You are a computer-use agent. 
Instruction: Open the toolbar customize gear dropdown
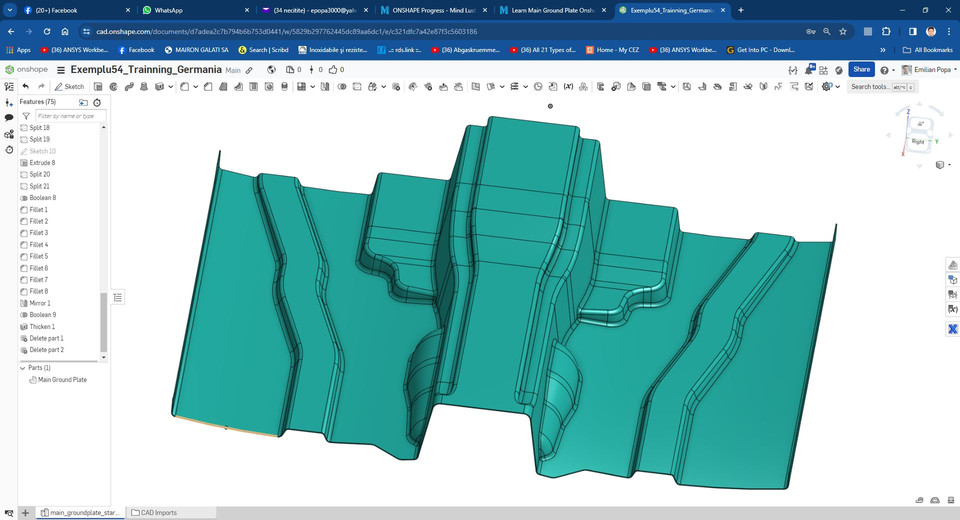pos(830,86)
